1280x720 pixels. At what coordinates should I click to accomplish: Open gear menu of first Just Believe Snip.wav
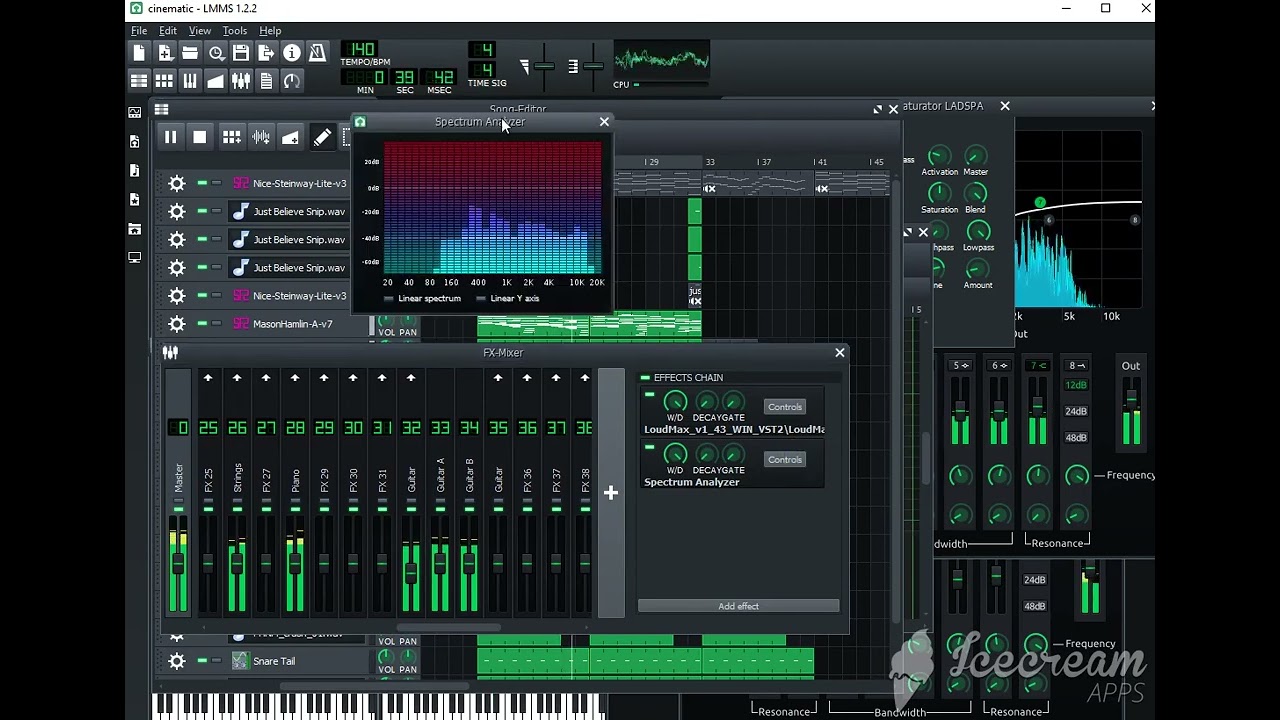[x=177, y=212]
